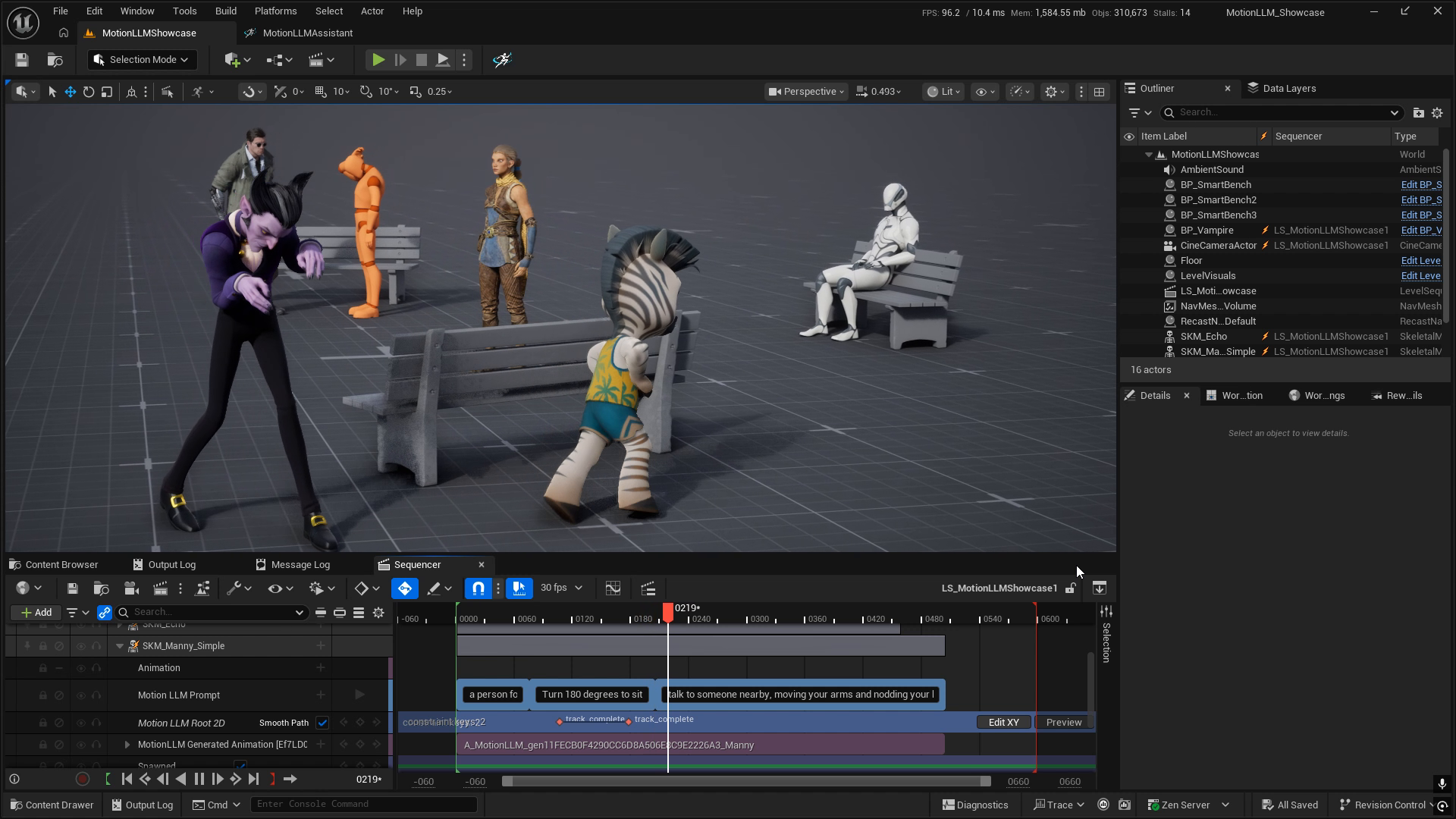Collapse the SKM_Manny_Simple track

tap(120, 646)
